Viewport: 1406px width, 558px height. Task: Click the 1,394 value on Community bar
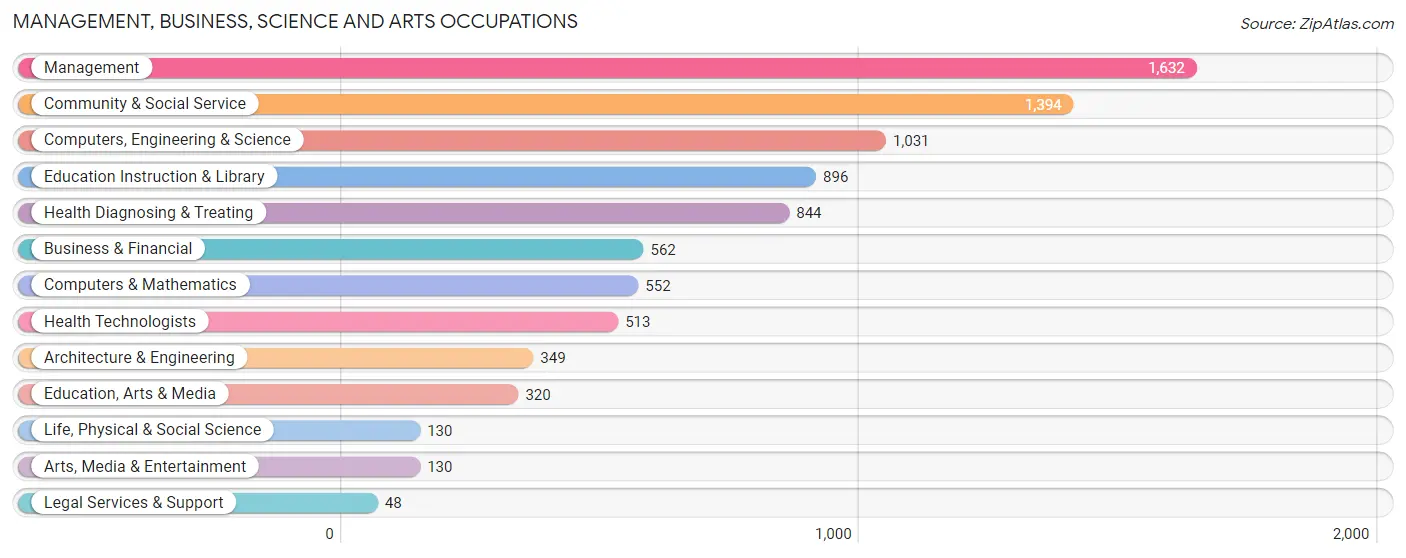click(x=1043, y=105)
